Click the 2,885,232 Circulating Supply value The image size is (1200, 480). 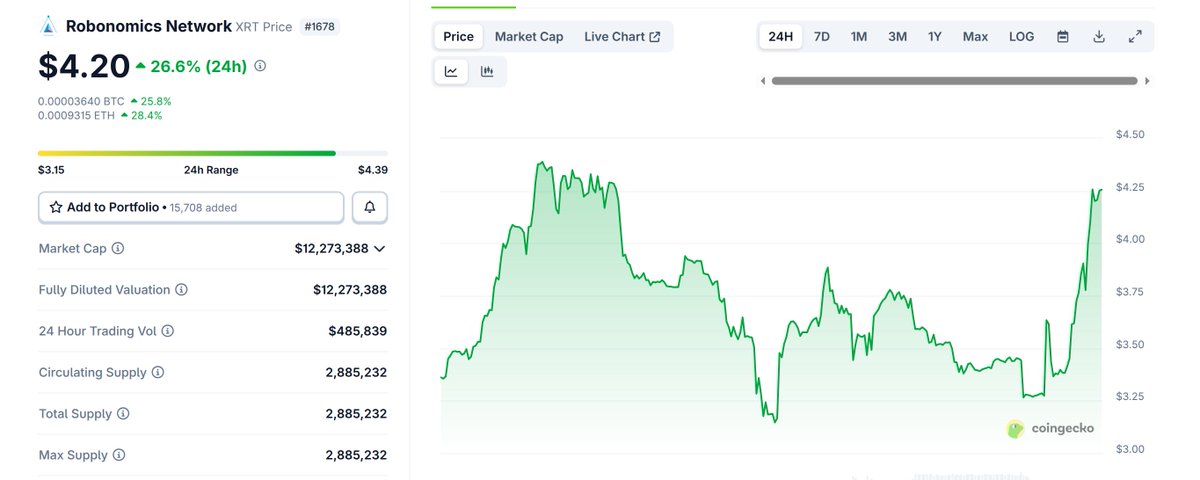click(356, 372)
